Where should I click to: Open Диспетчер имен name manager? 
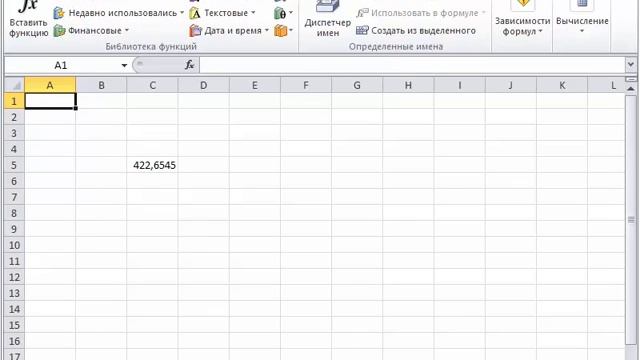click(x=328, y=19)
